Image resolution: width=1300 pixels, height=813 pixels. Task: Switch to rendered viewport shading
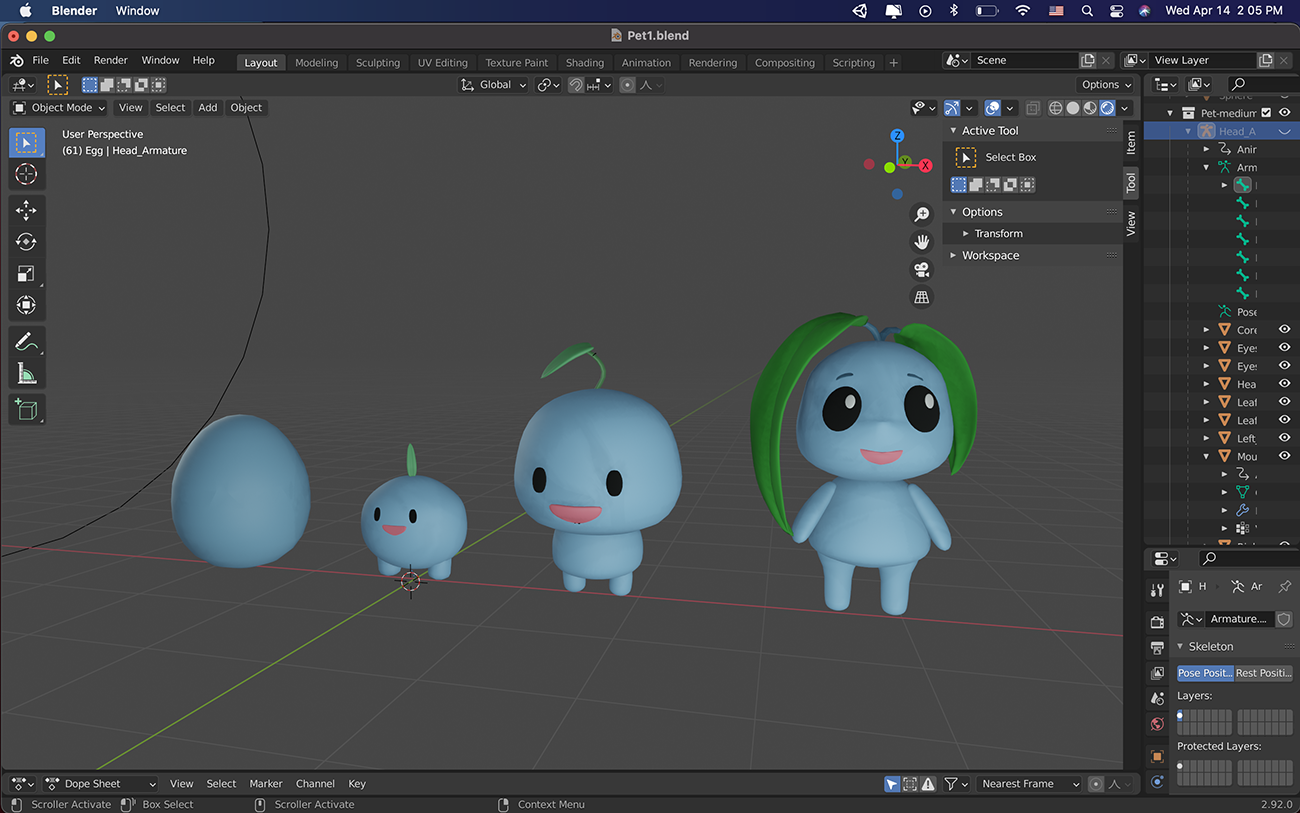click(1108, 108)
